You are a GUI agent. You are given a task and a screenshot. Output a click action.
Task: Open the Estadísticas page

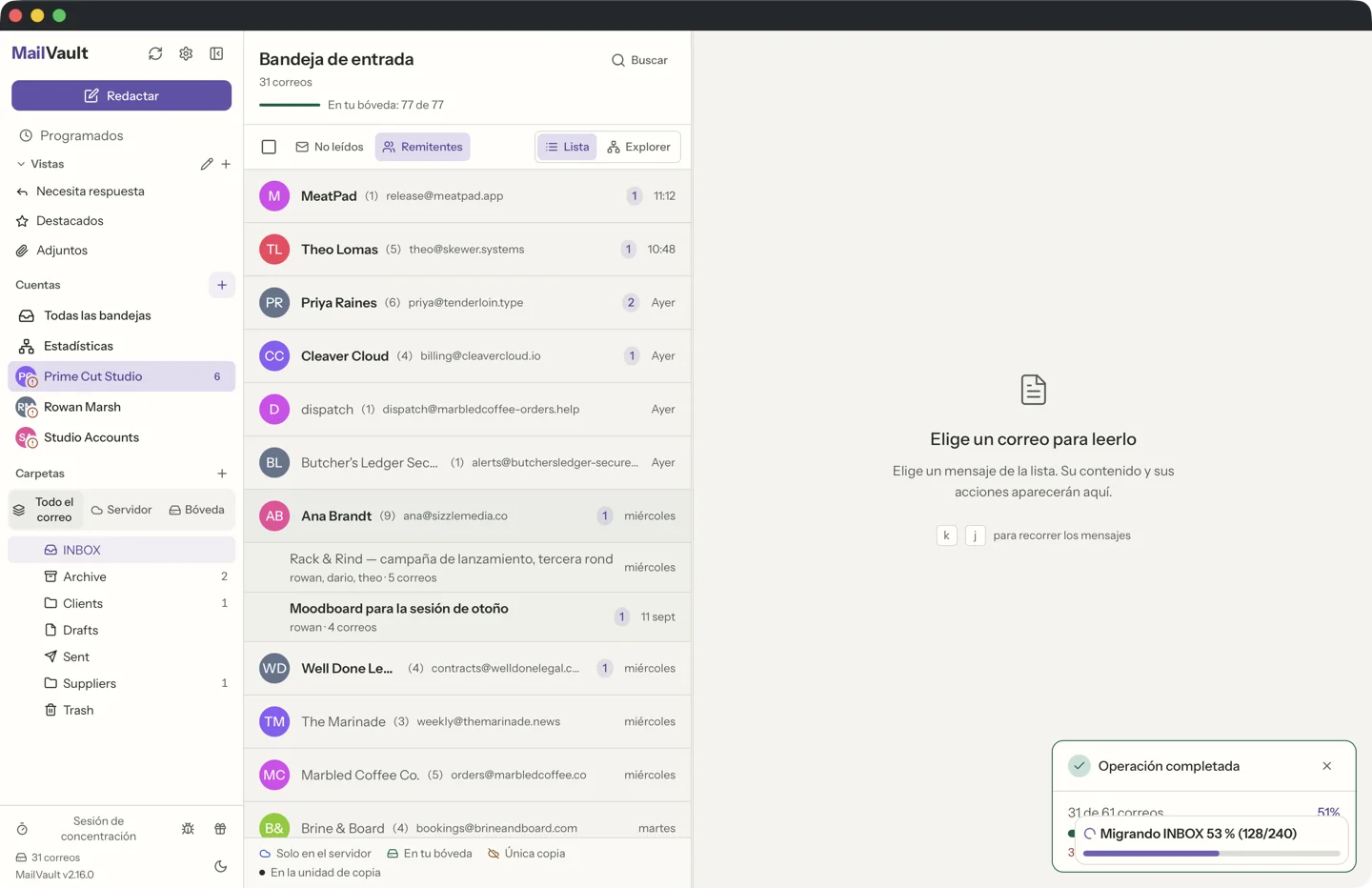(122, 346)
